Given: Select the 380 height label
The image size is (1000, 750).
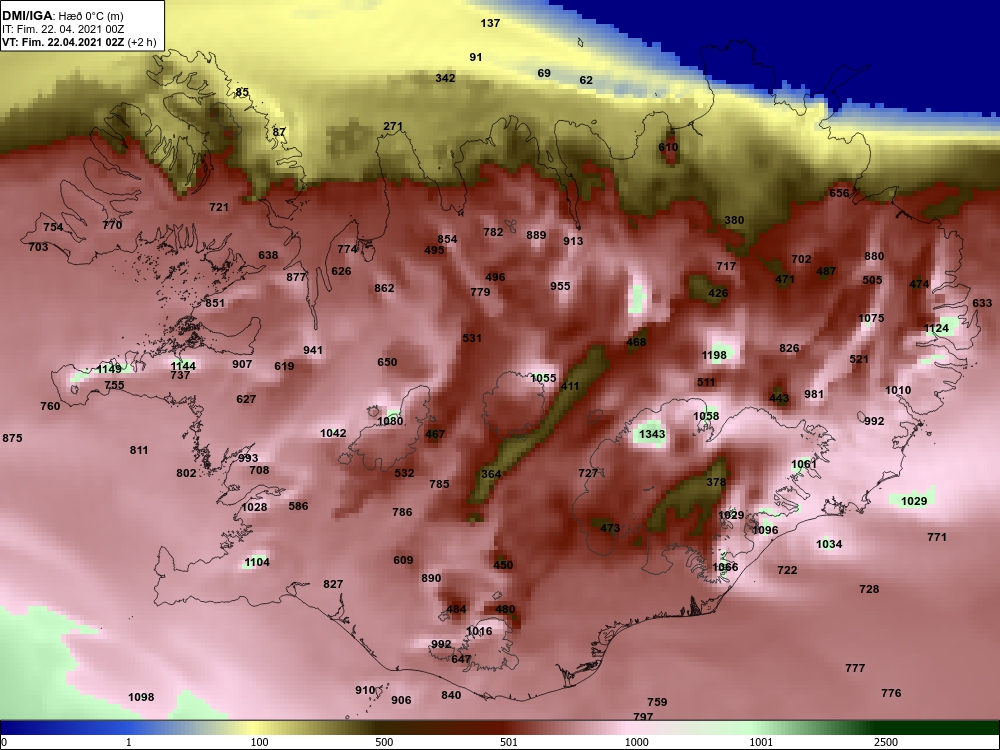Looking at the screenshot, I should pyautogui.click(x=734, y=220).
